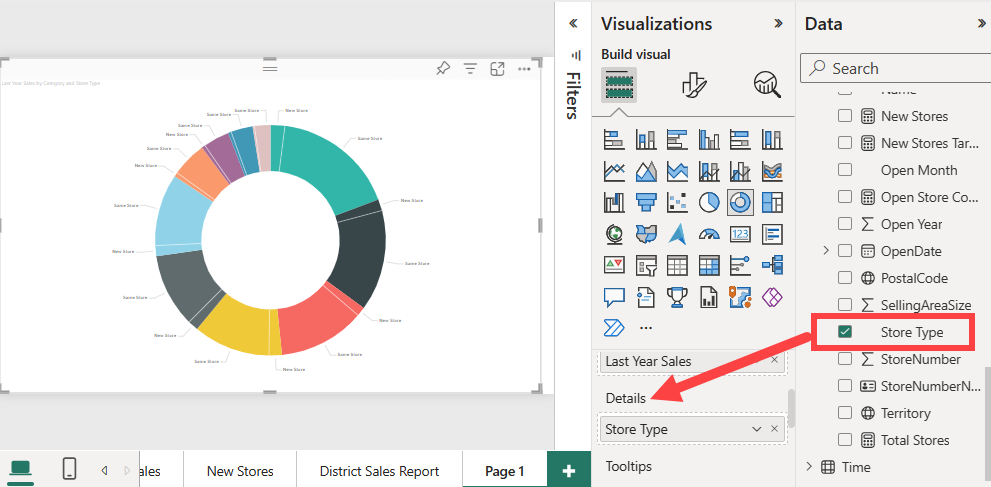
Task: Choose the Funnel visual
Action: click(646, 202)
